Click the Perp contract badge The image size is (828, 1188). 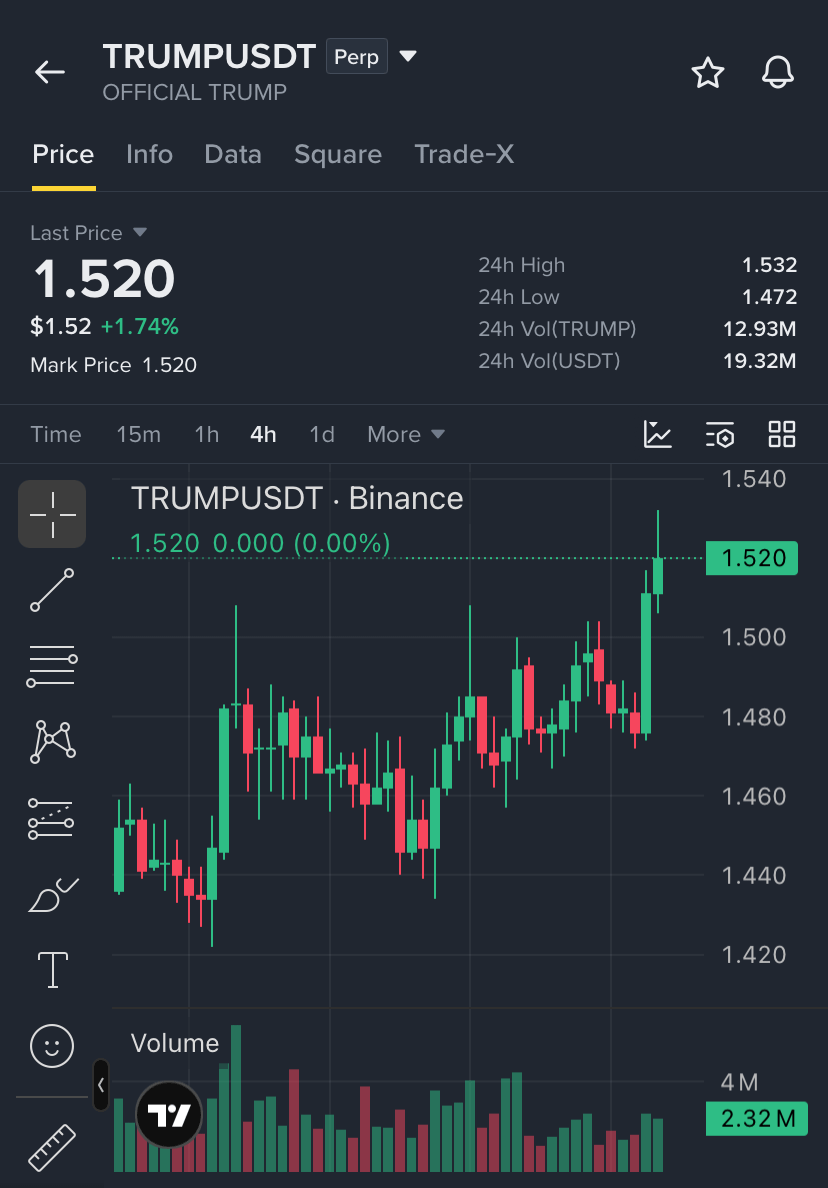click(x=357, y=56)
